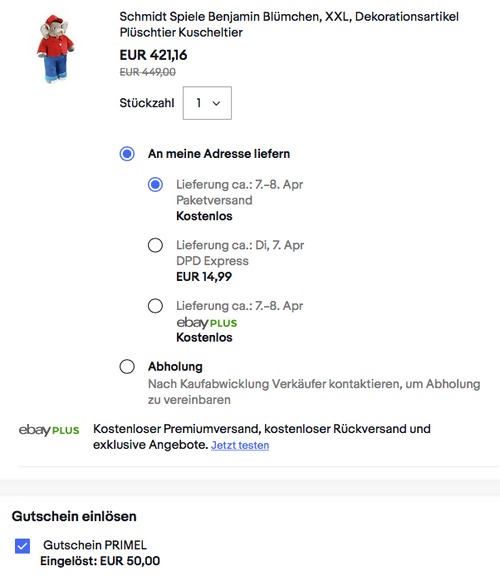Click the Jetzt testen link
This screenshot has width=500, height=581.
pyautogui.click(x=240, y=445)
